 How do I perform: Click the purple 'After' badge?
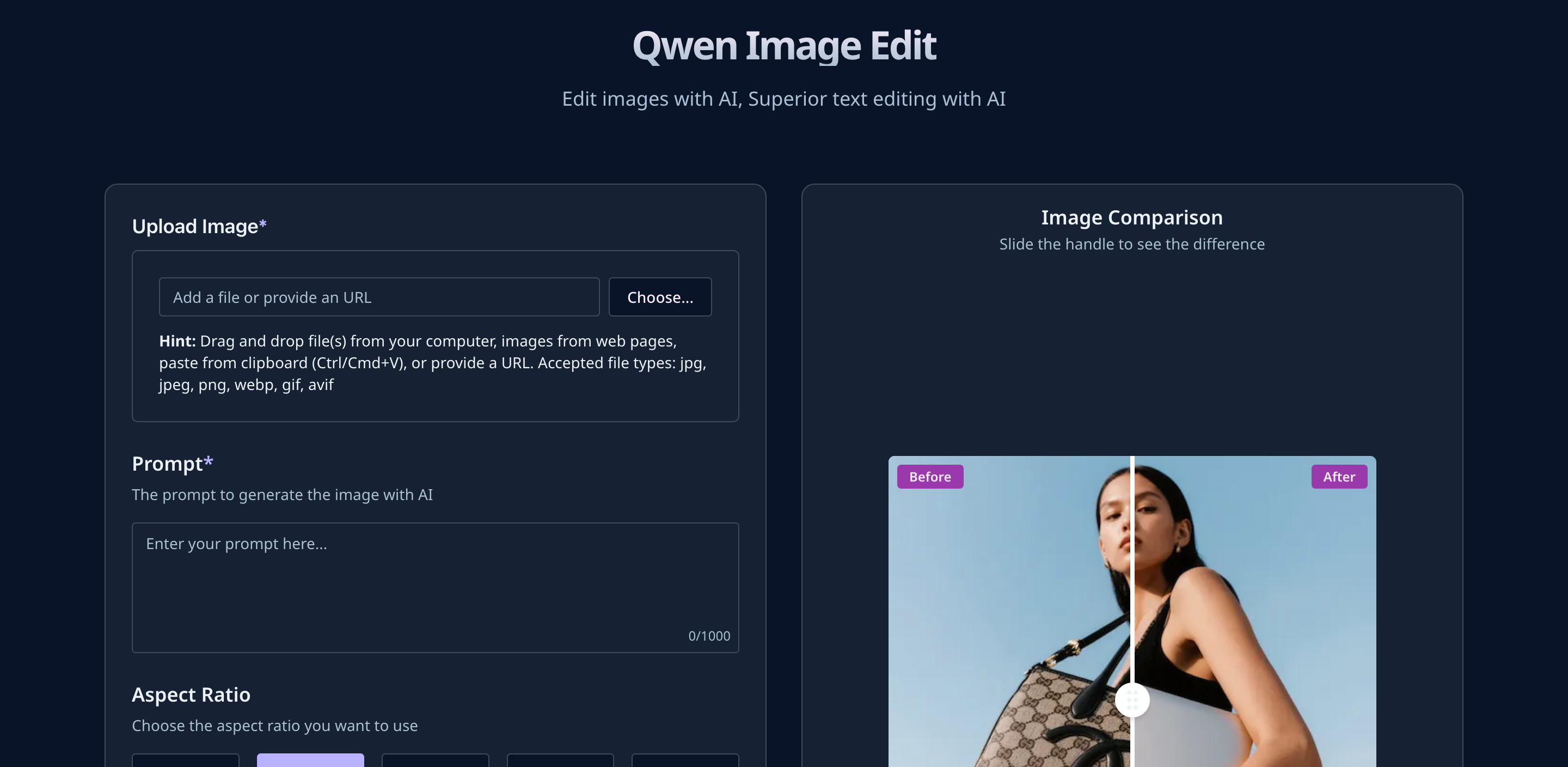coord(1339,477)
